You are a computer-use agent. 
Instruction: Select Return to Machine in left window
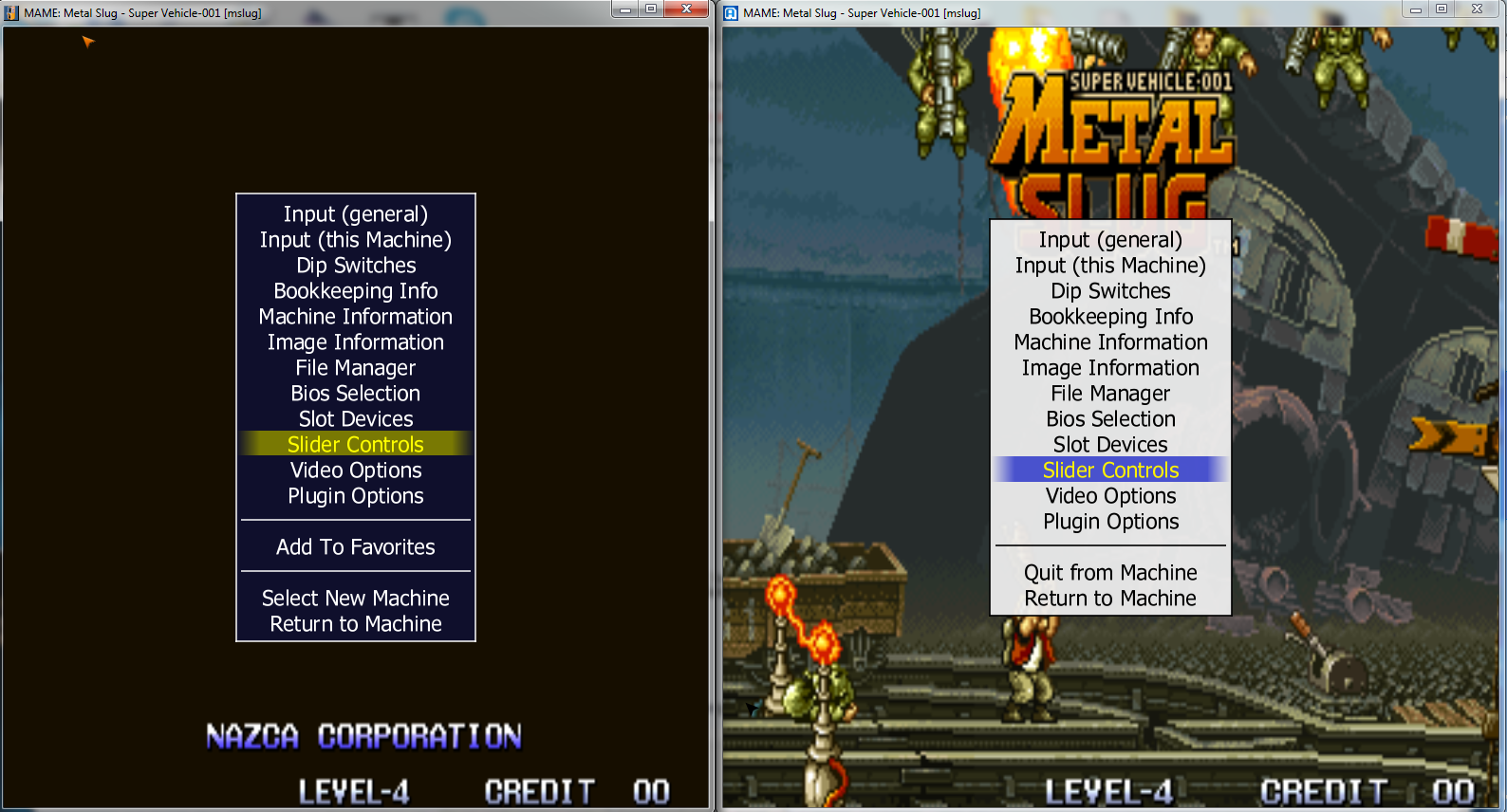tap(356, 624)
